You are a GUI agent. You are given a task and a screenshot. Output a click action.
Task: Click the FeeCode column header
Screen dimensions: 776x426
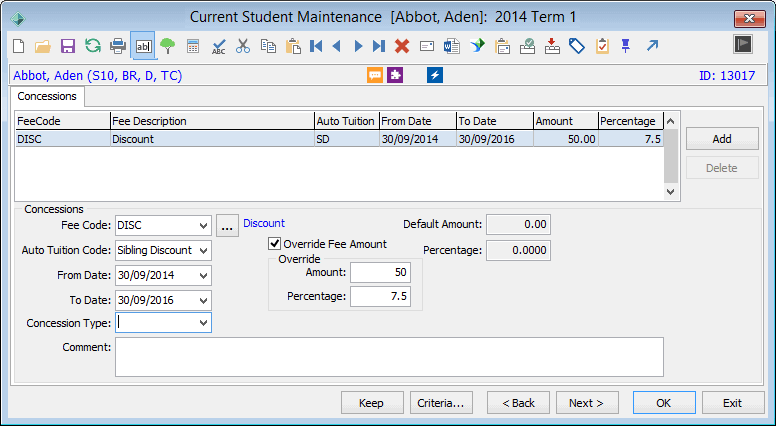click(x=63, y=121)
